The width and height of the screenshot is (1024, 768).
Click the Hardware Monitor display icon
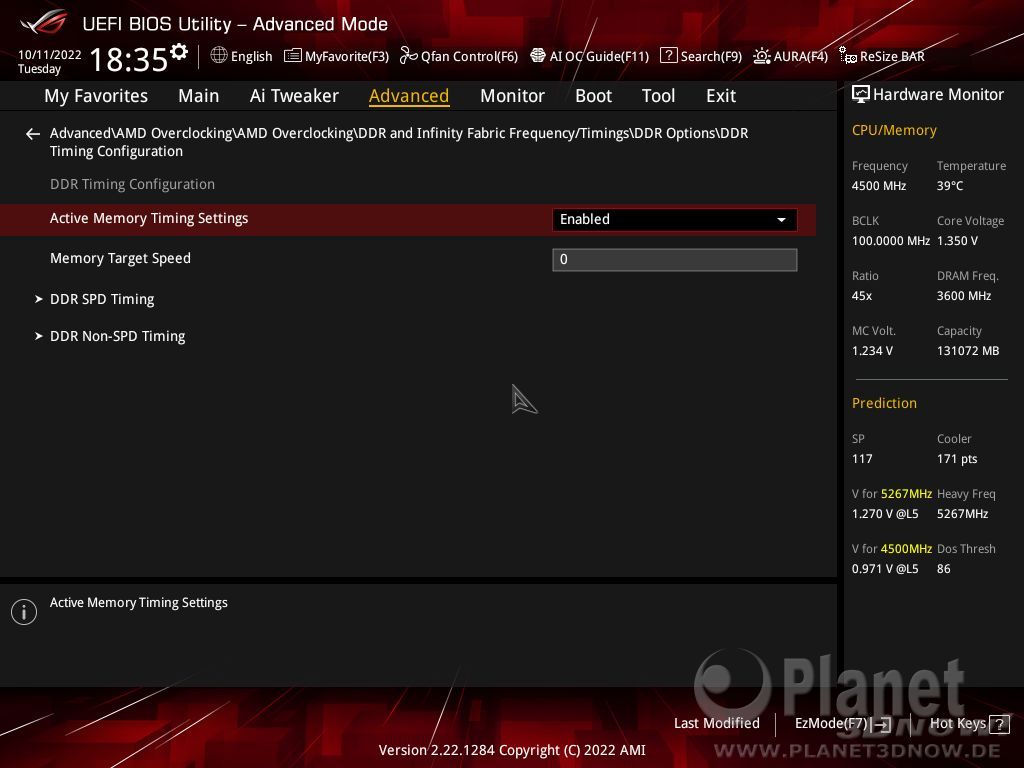861,95
